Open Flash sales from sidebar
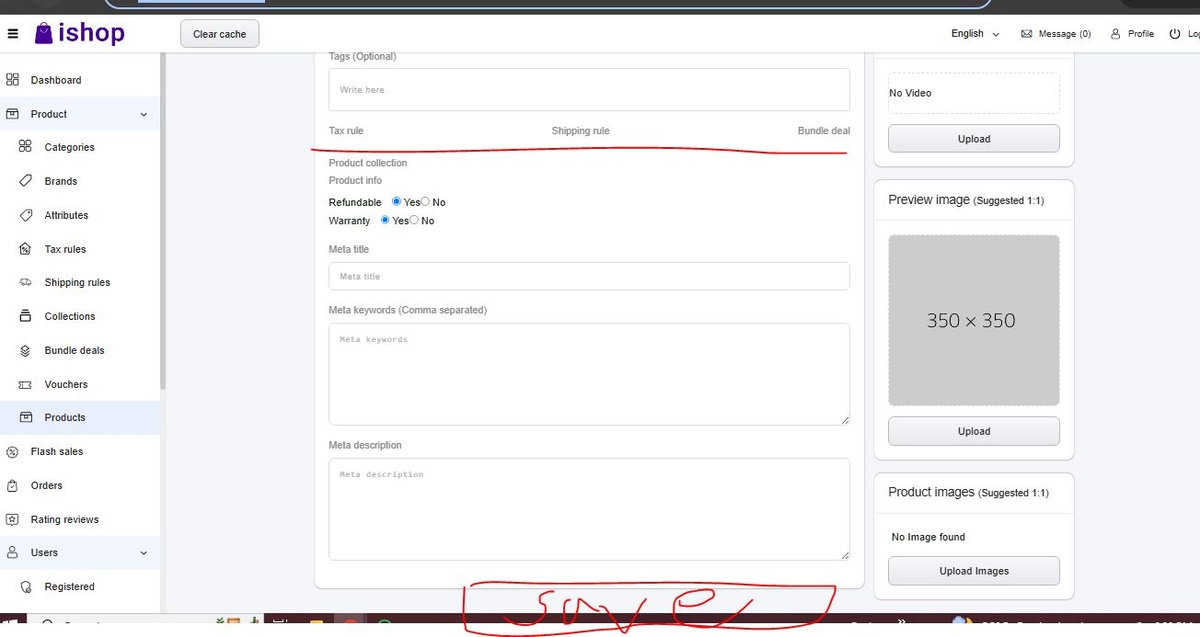This screenshot has width=1200, height=637. coord(57,452)
